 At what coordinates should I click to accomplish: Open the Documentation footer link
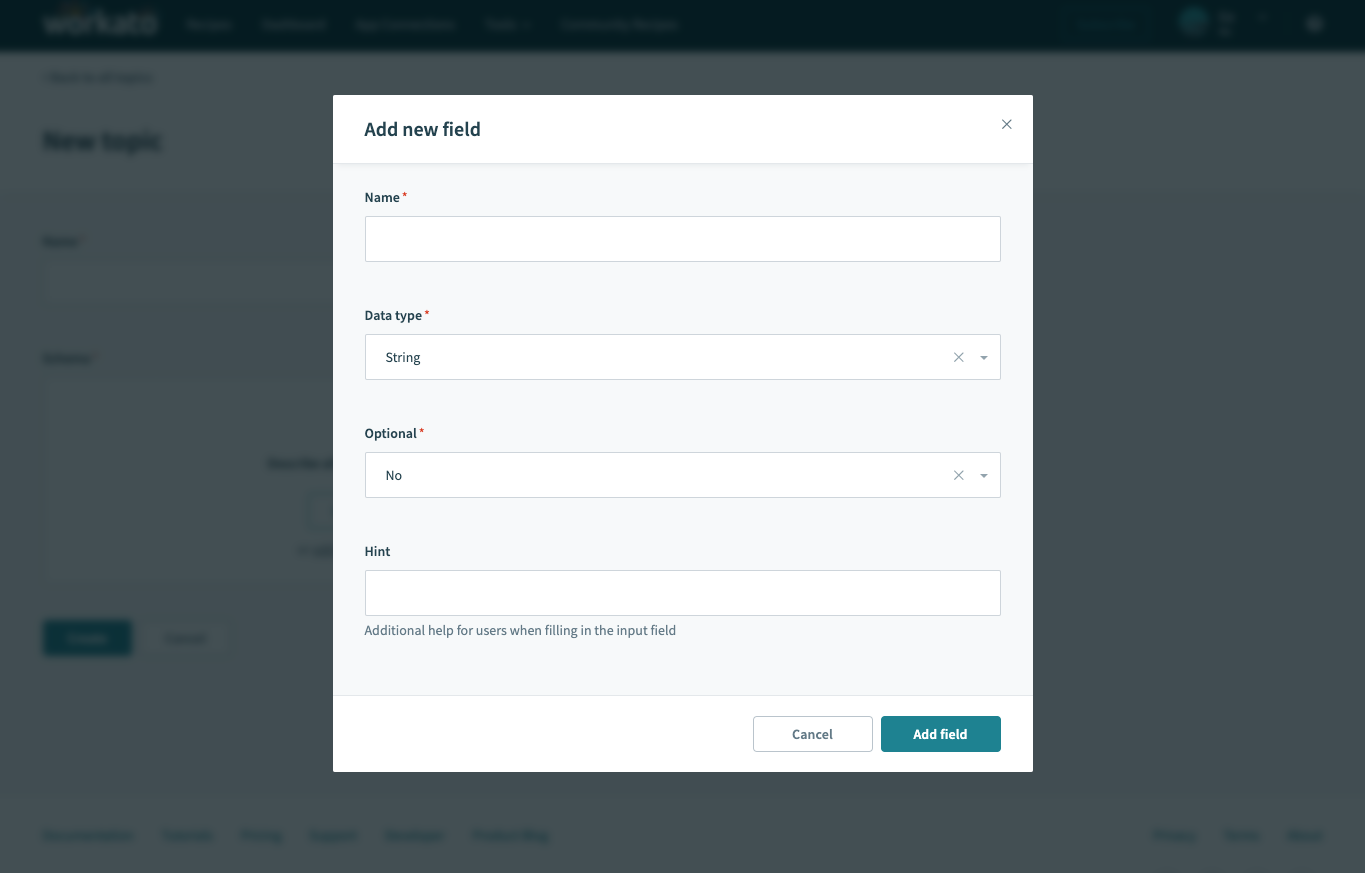[x=88, y=835]
